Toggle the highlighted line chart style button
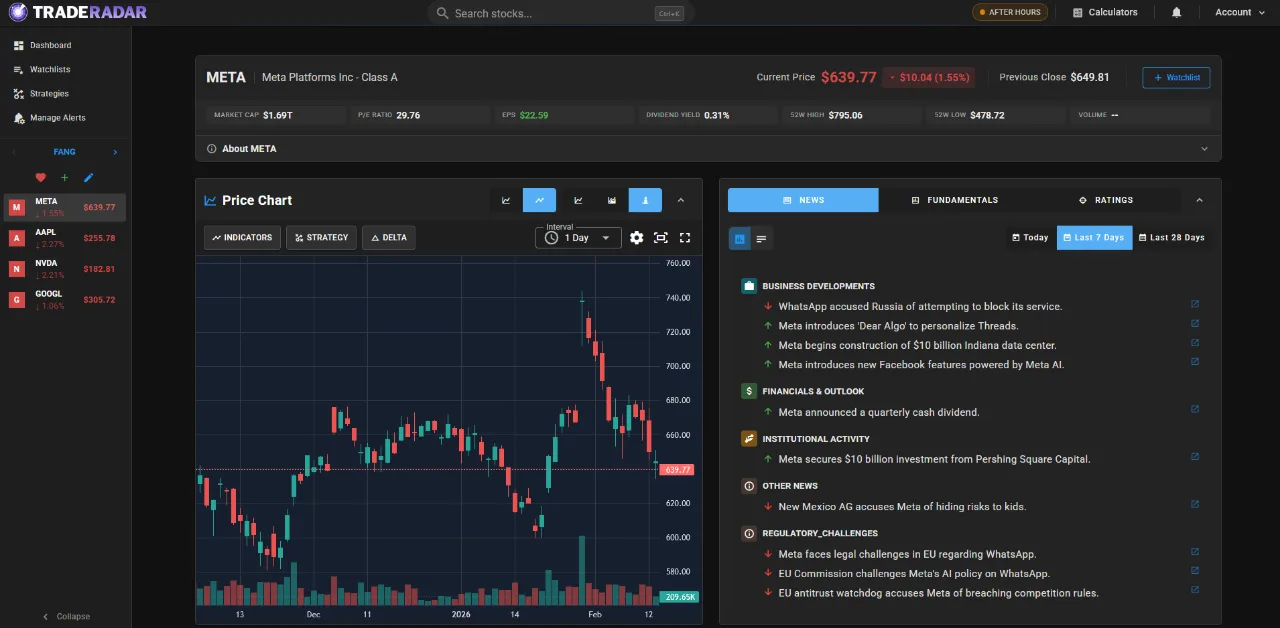 [539, 200]
